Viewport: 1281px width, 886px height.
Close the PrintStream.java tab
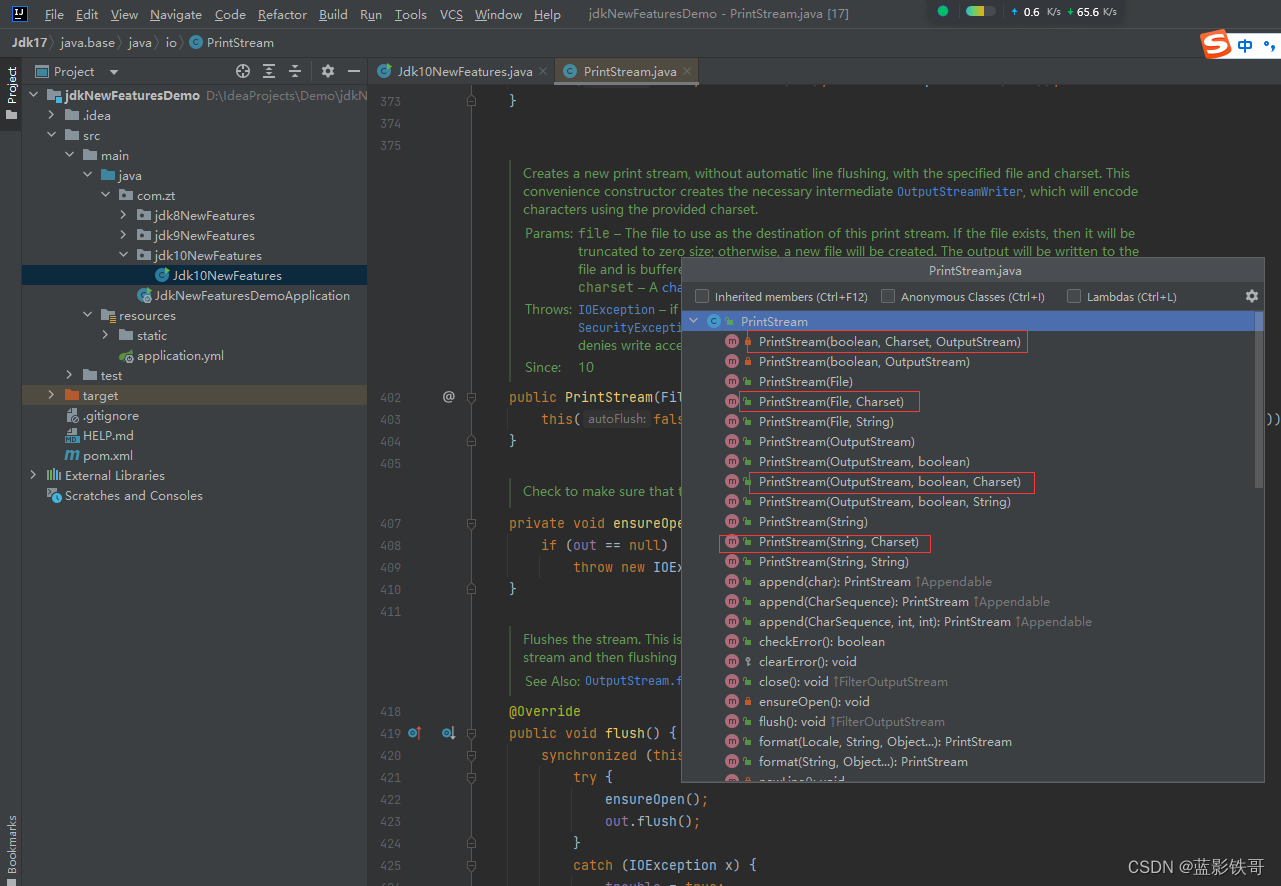687,71
